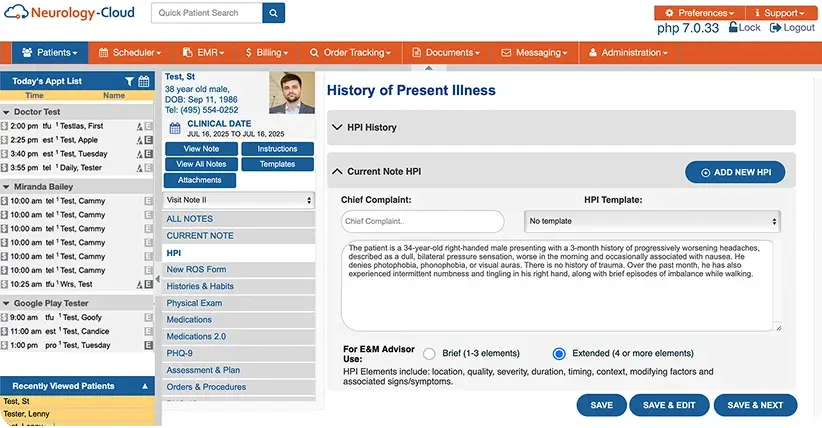This screenshot has height=428, width=822.
Task: Open the Messaging menu
Action: 535,52
